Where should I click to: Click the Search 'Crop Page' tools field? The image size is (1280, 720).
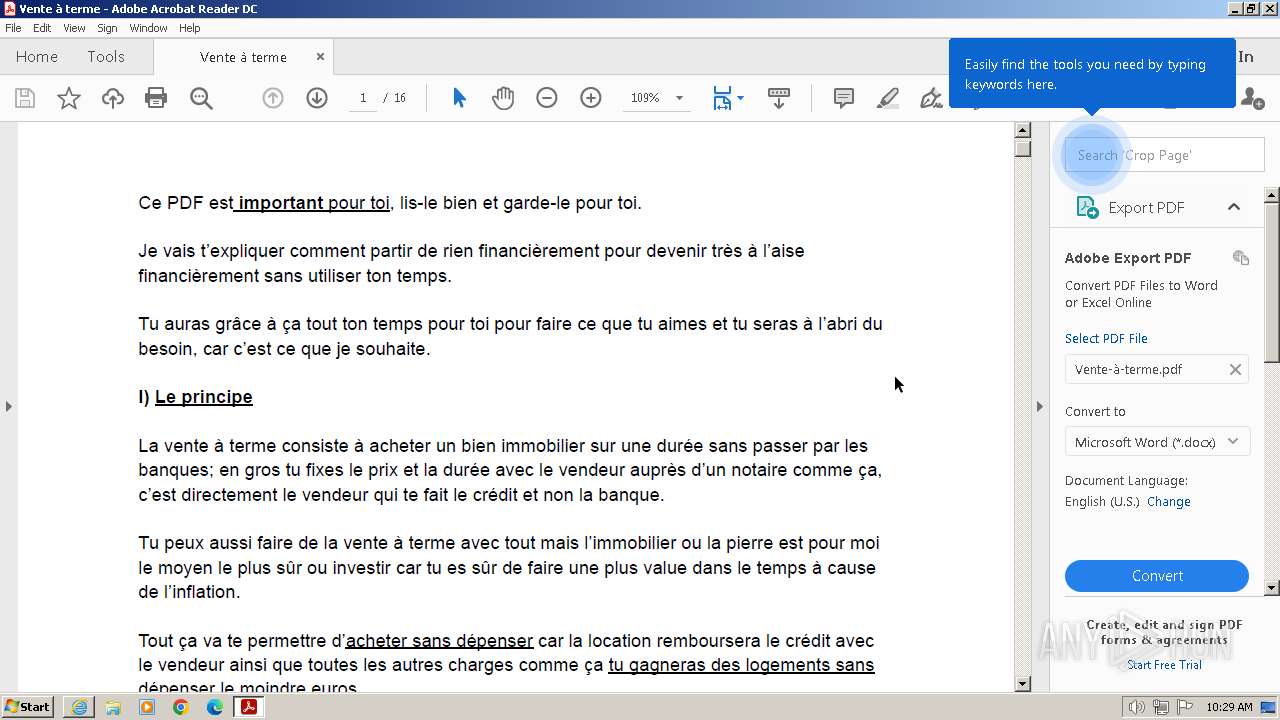[1164, 155]
